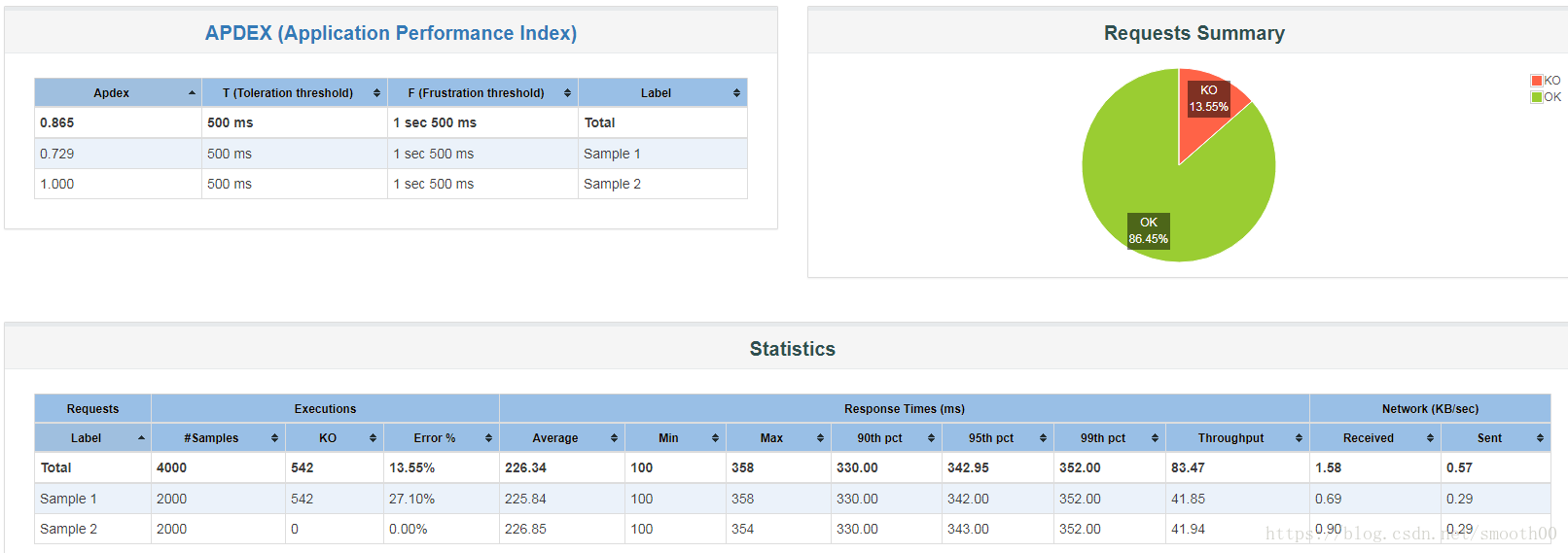Click Error % column header text
The image size is (1568, 553).
(434, 438)
